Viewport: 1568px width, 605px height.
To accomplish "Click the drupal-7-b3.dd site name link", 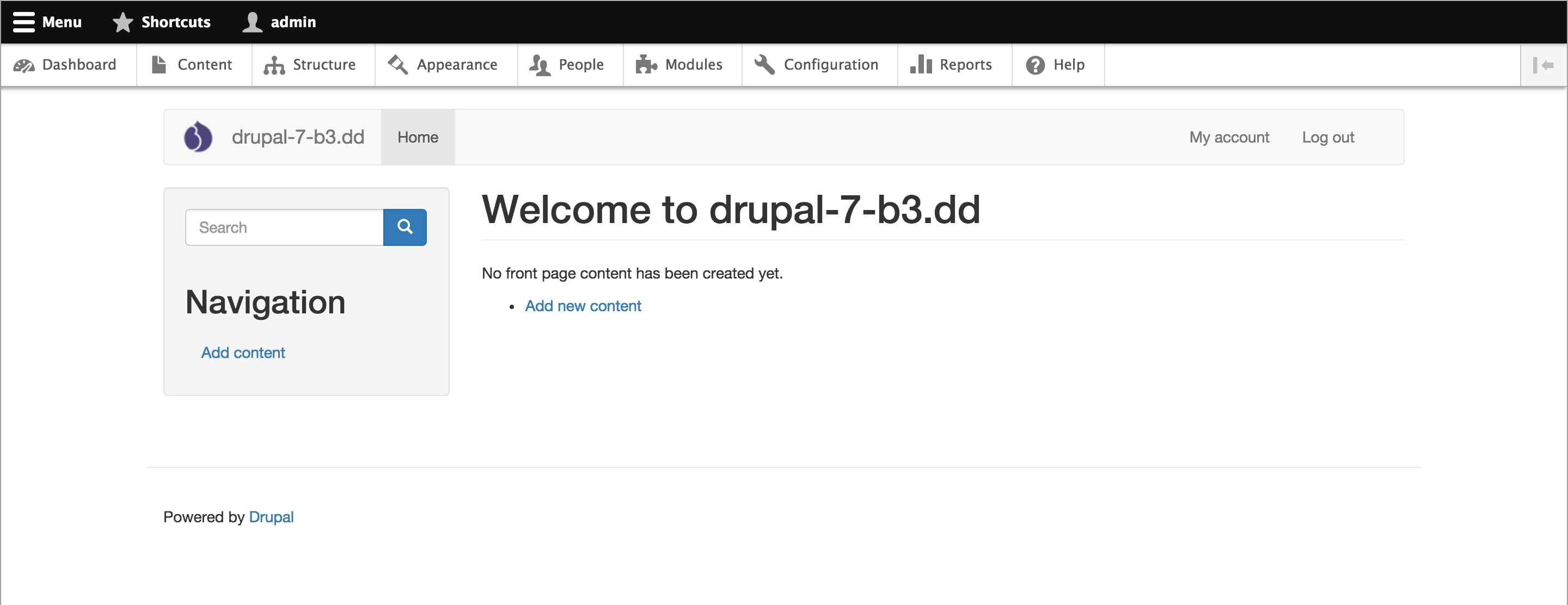I will click(x=298, y=137).
